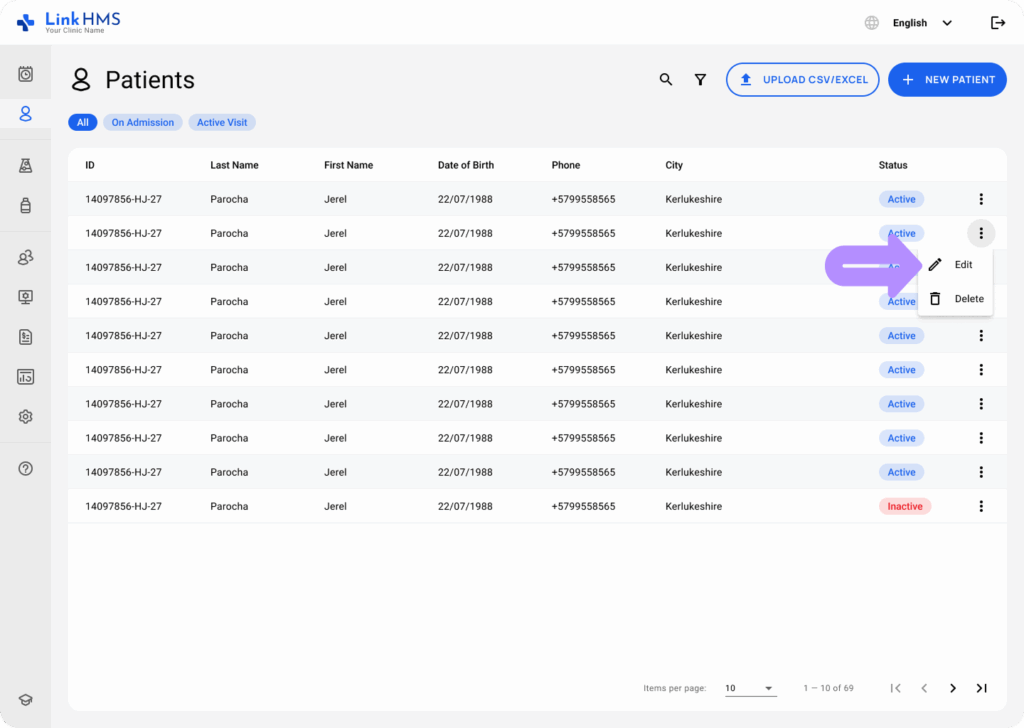The width and height of the screenshot is (1024, 728).
Task: Click the graduation cap icon at the sidebar bottom
Action: pyautogui.click(x=26, y=700)
